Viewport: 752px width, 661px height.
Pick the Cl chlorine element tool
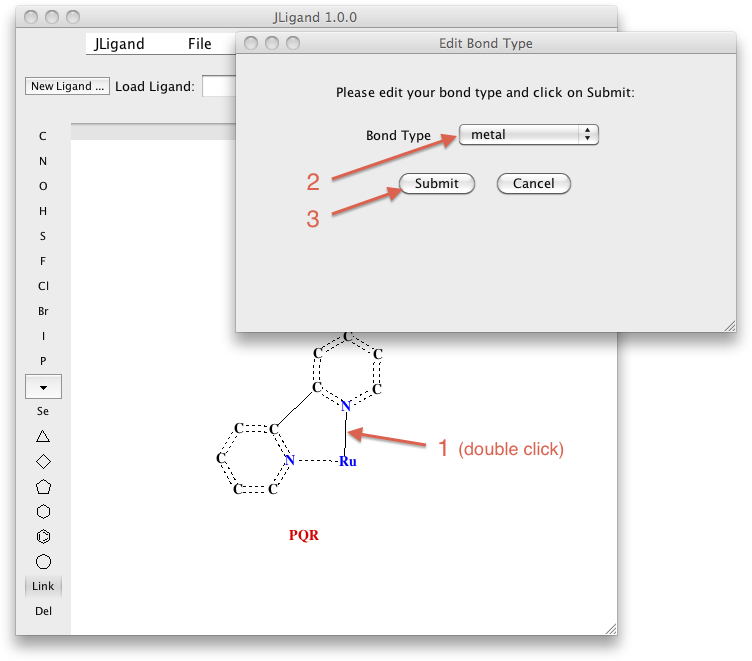43,286
